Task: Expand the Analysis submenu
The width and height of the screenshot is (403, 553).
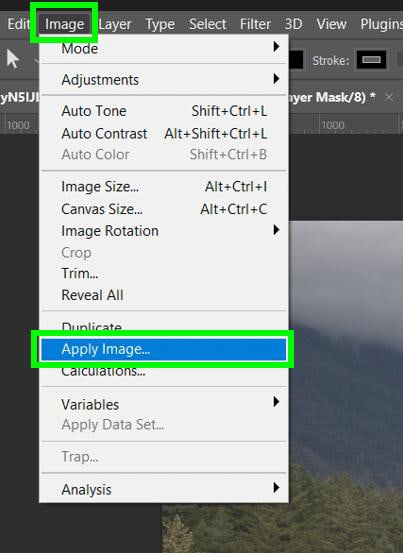Action: point(164,489)
